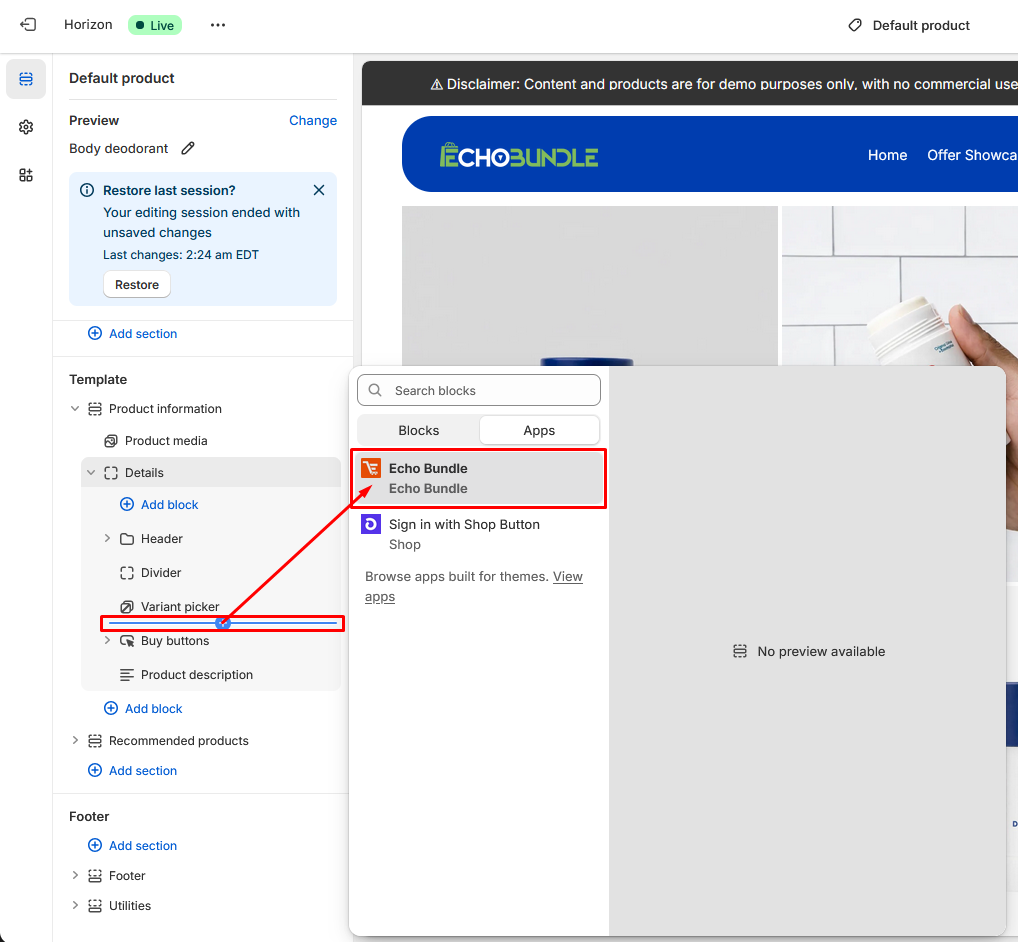Open the three-dots more actions menu
Screen dimensions: 1018x942
218,25
